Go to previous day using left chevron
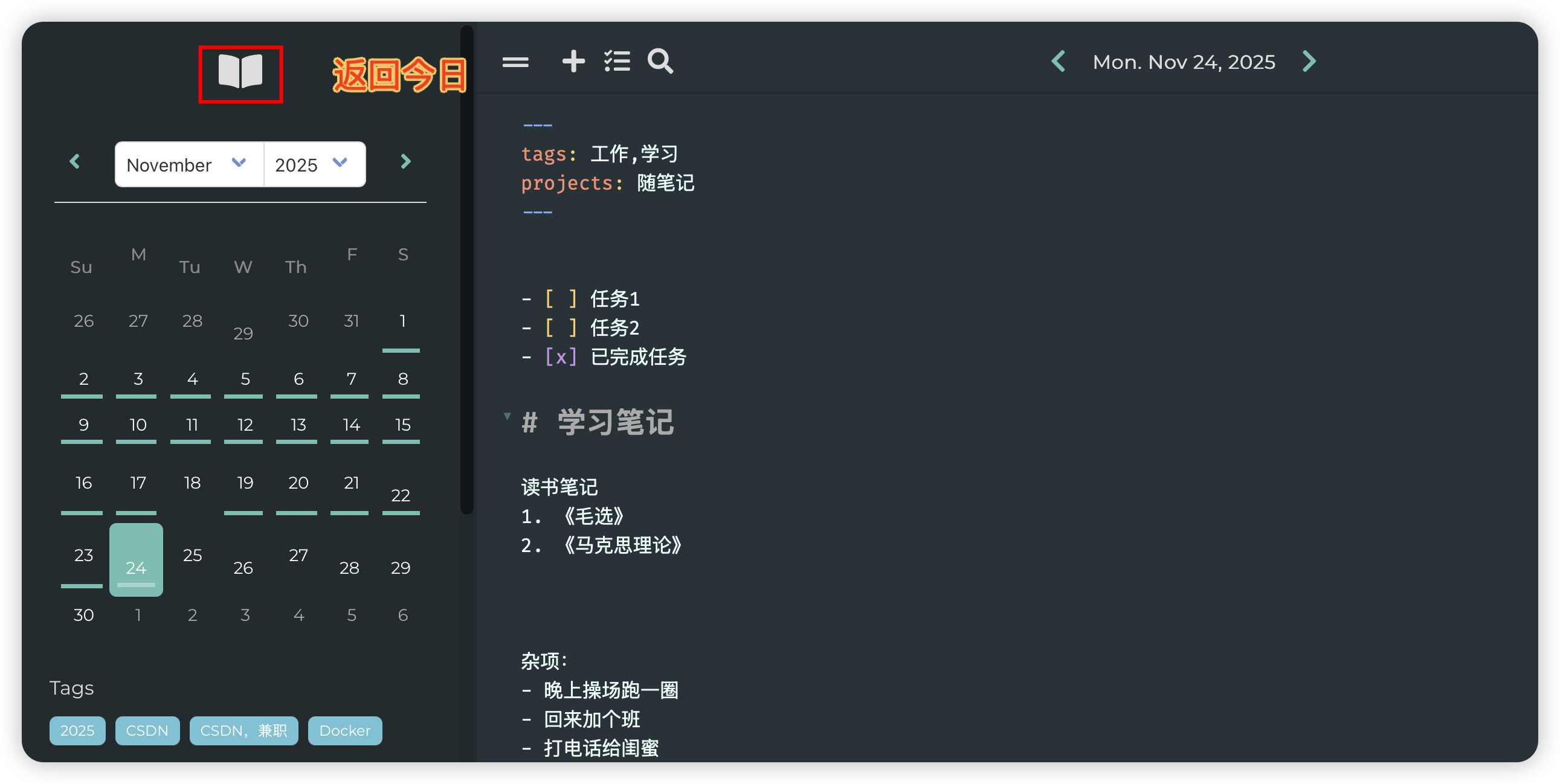This screenshot has height=784, width=1560. point(1059,62)
